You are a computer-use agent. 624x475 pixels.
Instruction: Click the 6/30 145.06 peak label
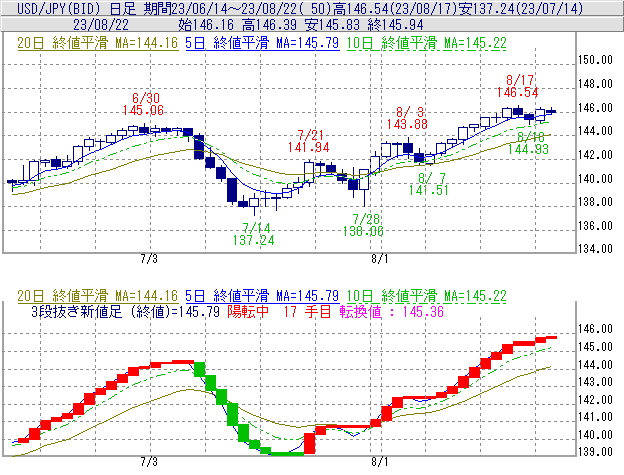143,104
